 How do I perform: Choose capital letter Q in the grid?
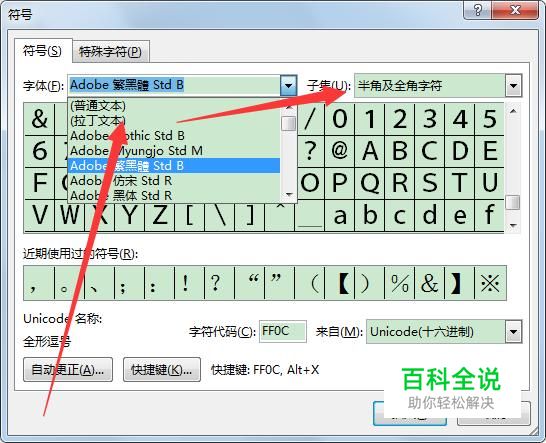pos(369,183)
